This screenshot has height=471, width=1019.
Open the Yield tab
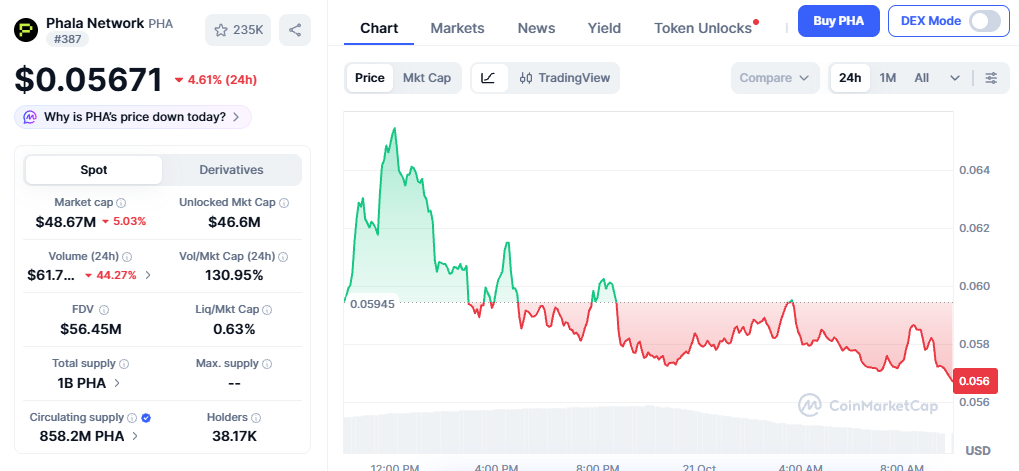click(604, 28)
